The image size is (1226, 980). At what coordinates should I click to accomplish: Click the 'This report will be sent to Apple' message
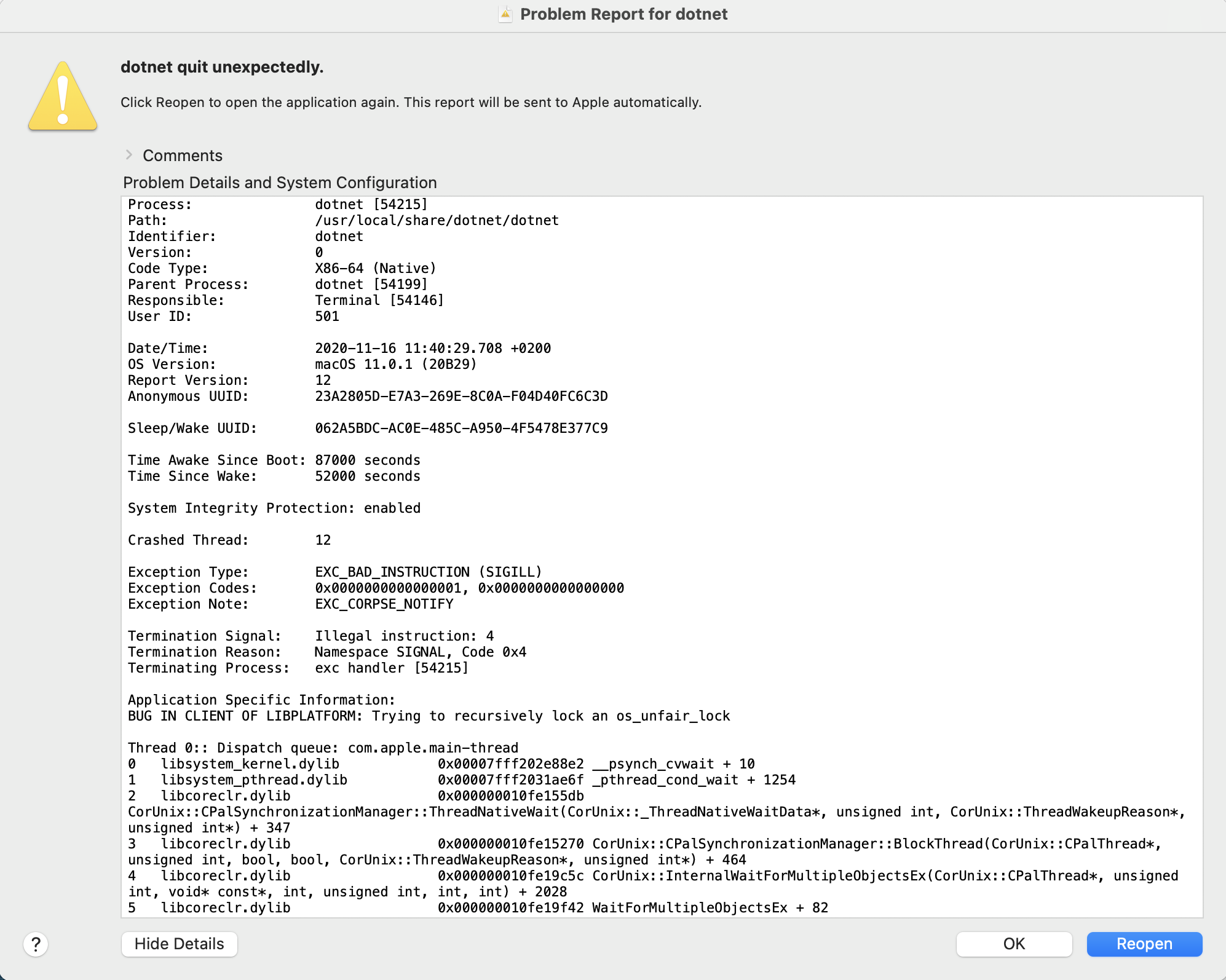pyautogui.click(x=553, y=102)
